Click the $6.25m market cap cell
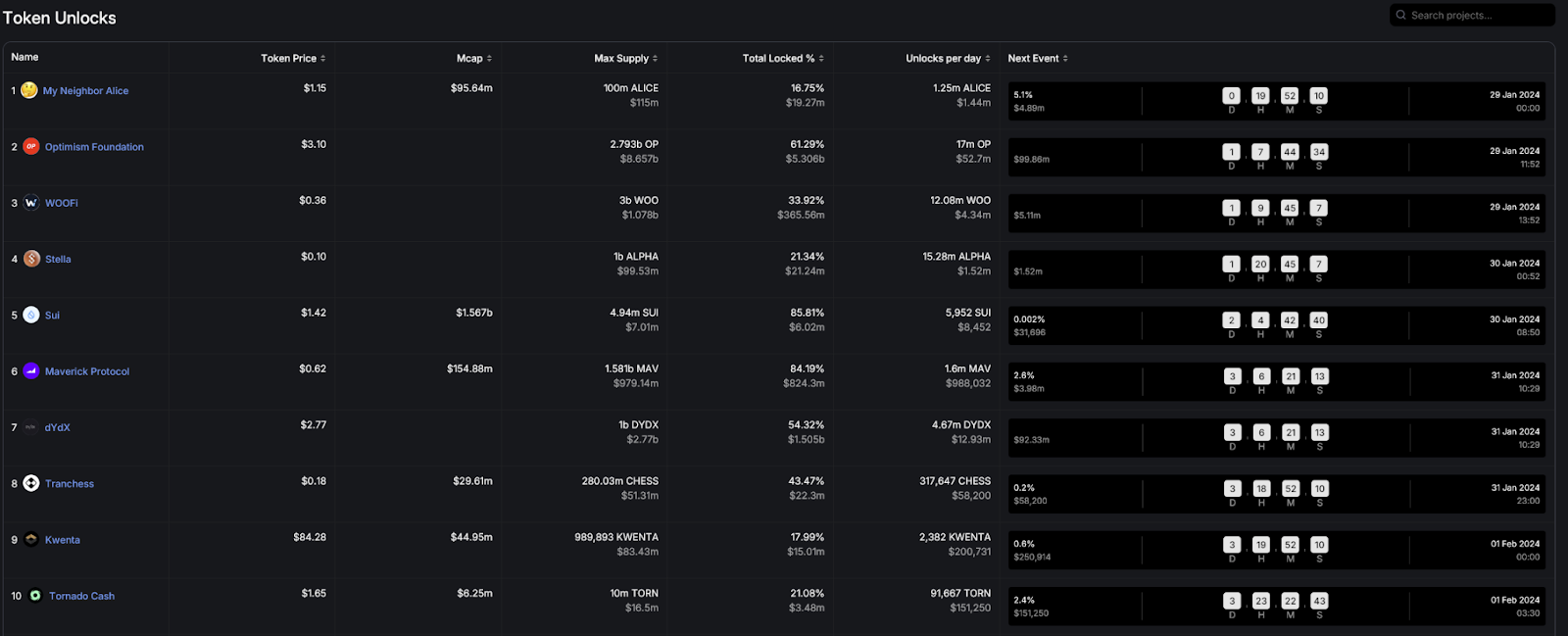 (x=474, y=593)
